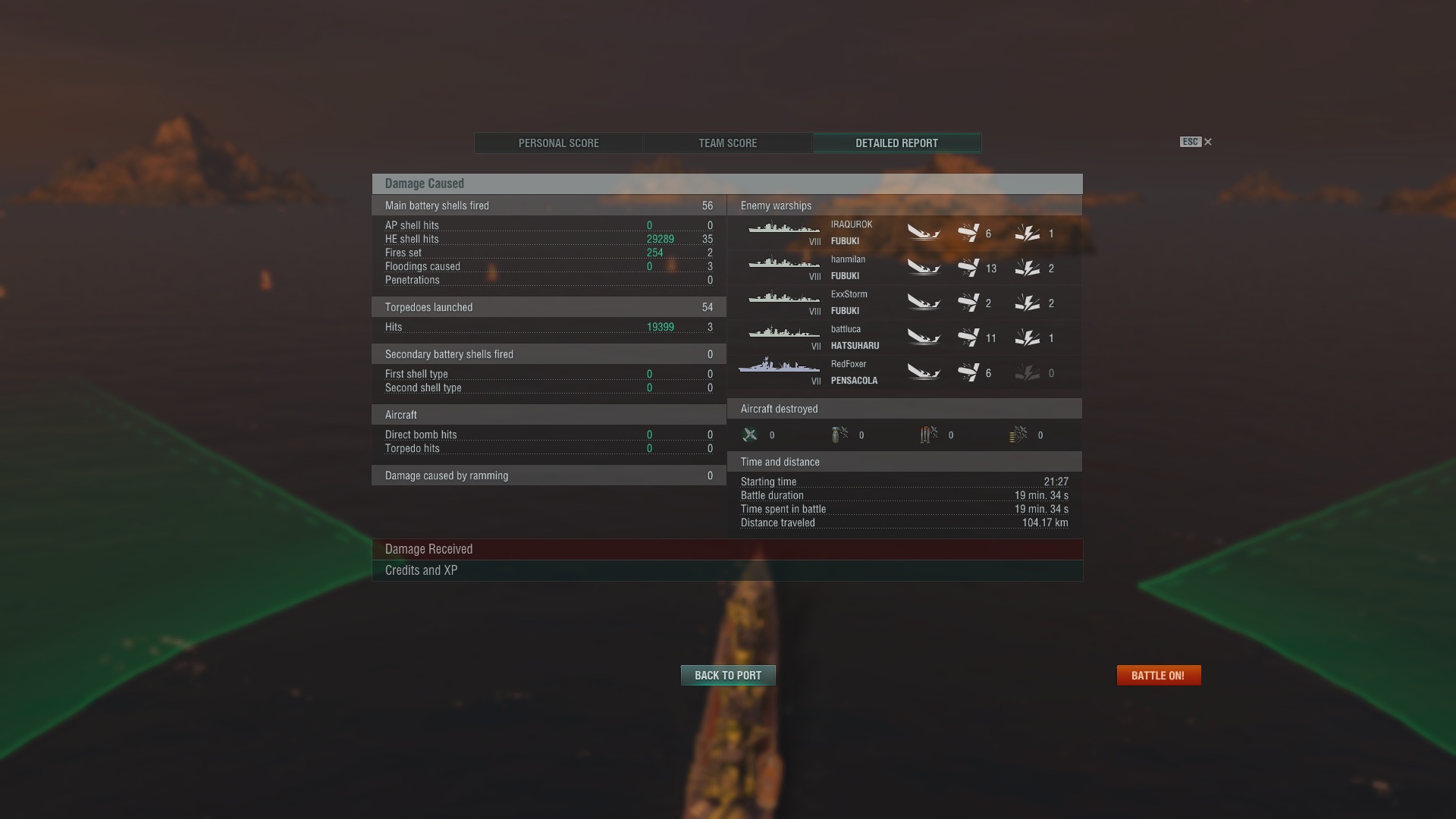This screenshot has width=1456, height=819.
Task: Click the torpedo bomber destroyed icon
Action: 929,435
